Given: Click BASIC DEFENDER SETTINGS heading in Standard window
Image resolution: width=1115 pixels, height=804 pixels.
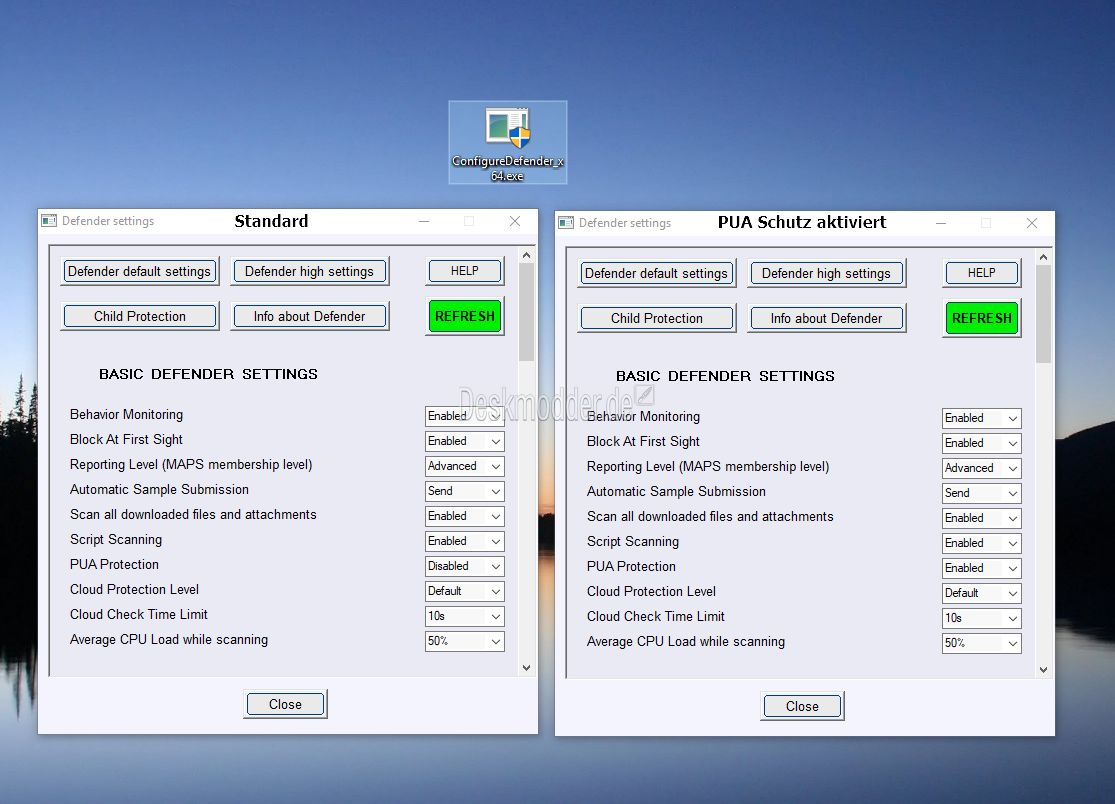Looking at the screenshot, I should 208,374.
